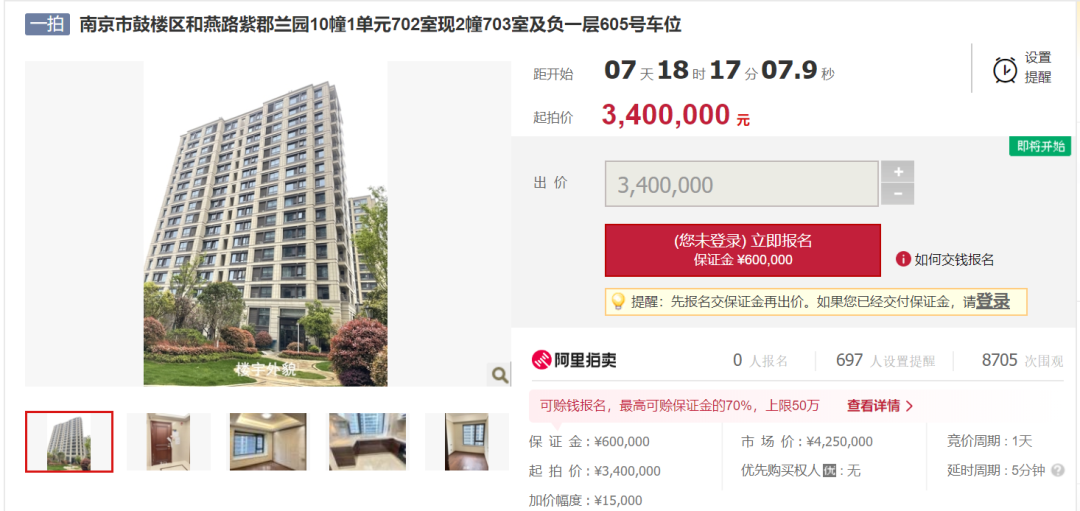Click the red info icon beside 如何交钱报名

point(903,259)
